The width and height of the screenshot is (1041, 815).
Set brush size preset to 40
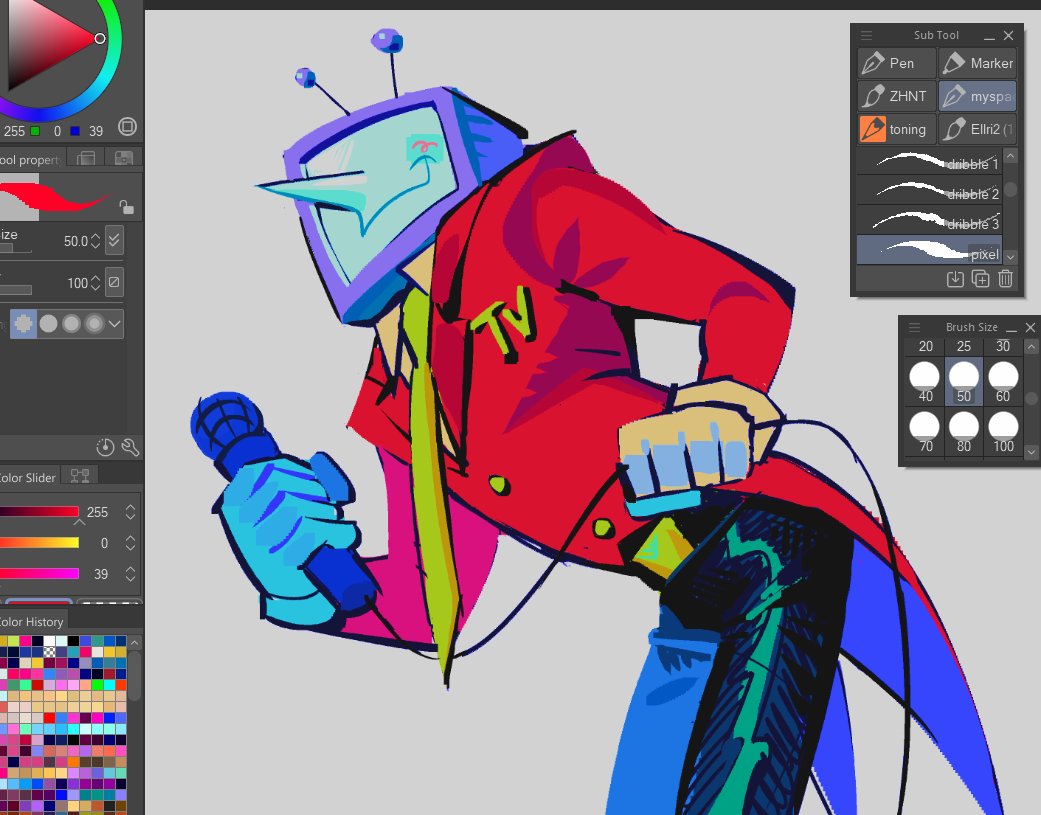(924, 382)
